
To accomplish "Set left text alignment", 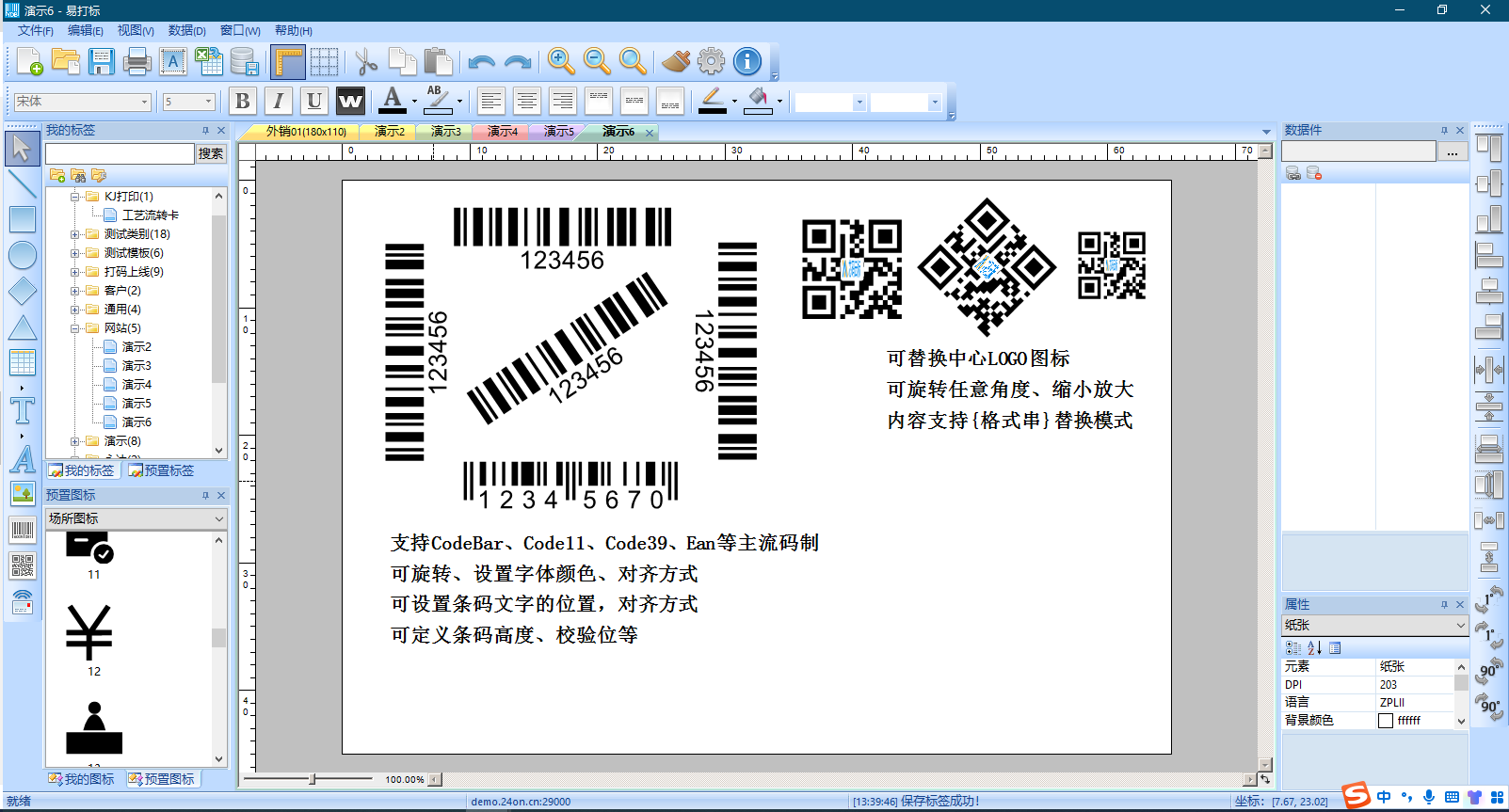I will [490, 101].
